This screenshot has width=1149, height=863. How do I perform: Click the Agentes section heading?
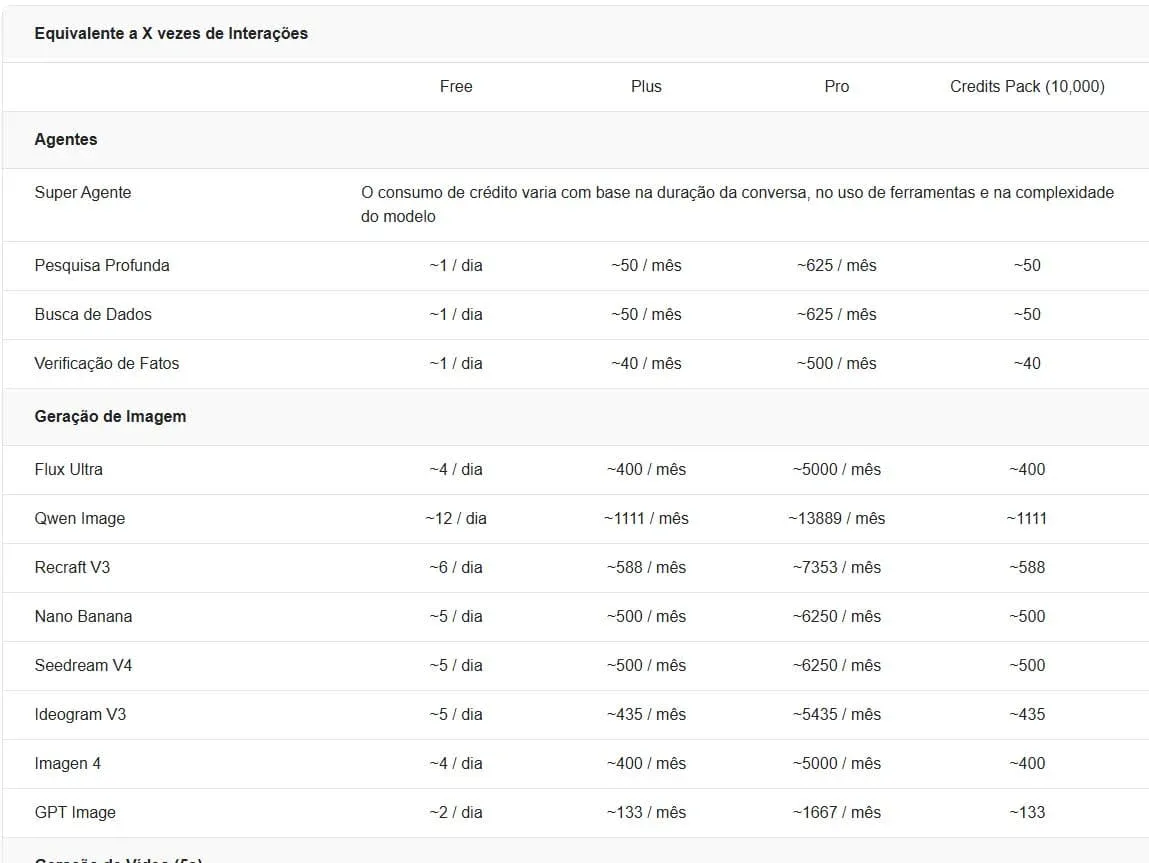coord(66,139)
